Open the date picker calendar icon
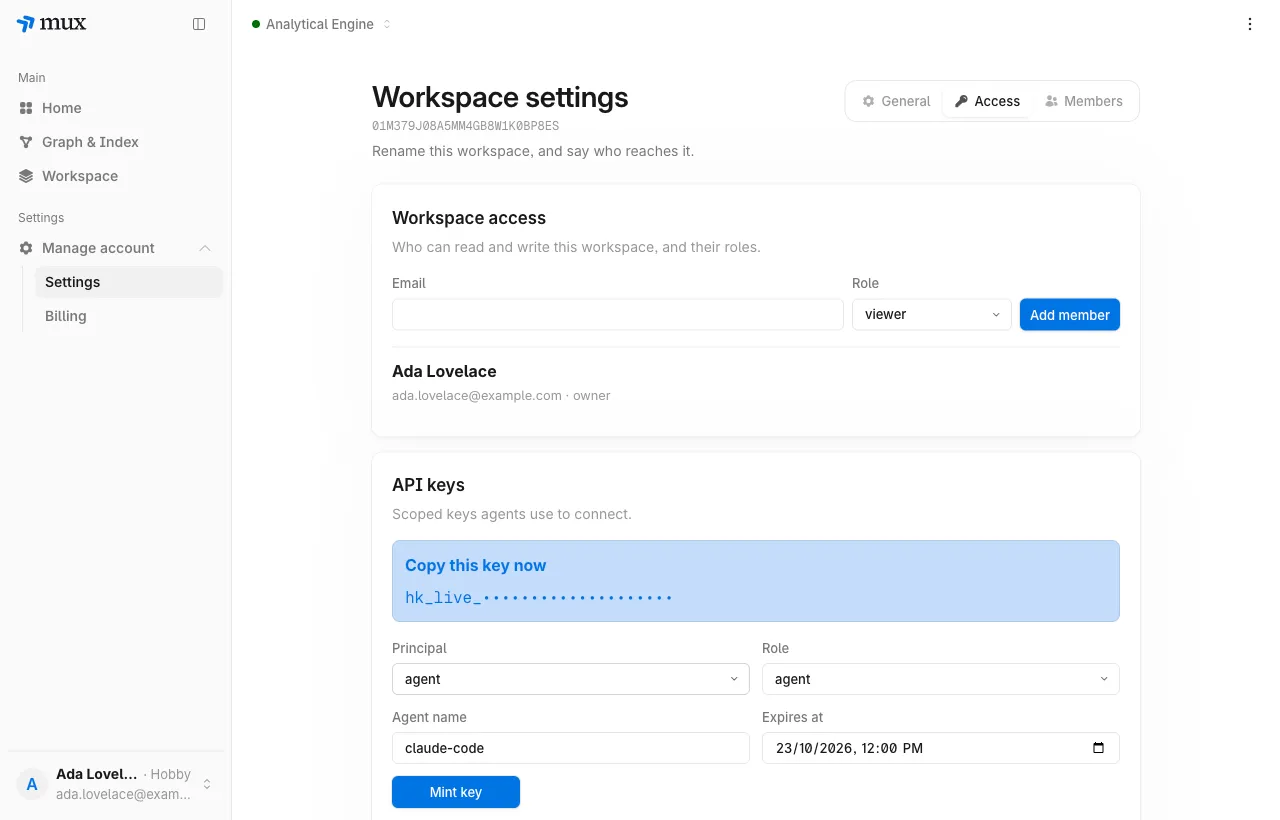Viewport: 1280px width, 820px height. [1099, 748]
